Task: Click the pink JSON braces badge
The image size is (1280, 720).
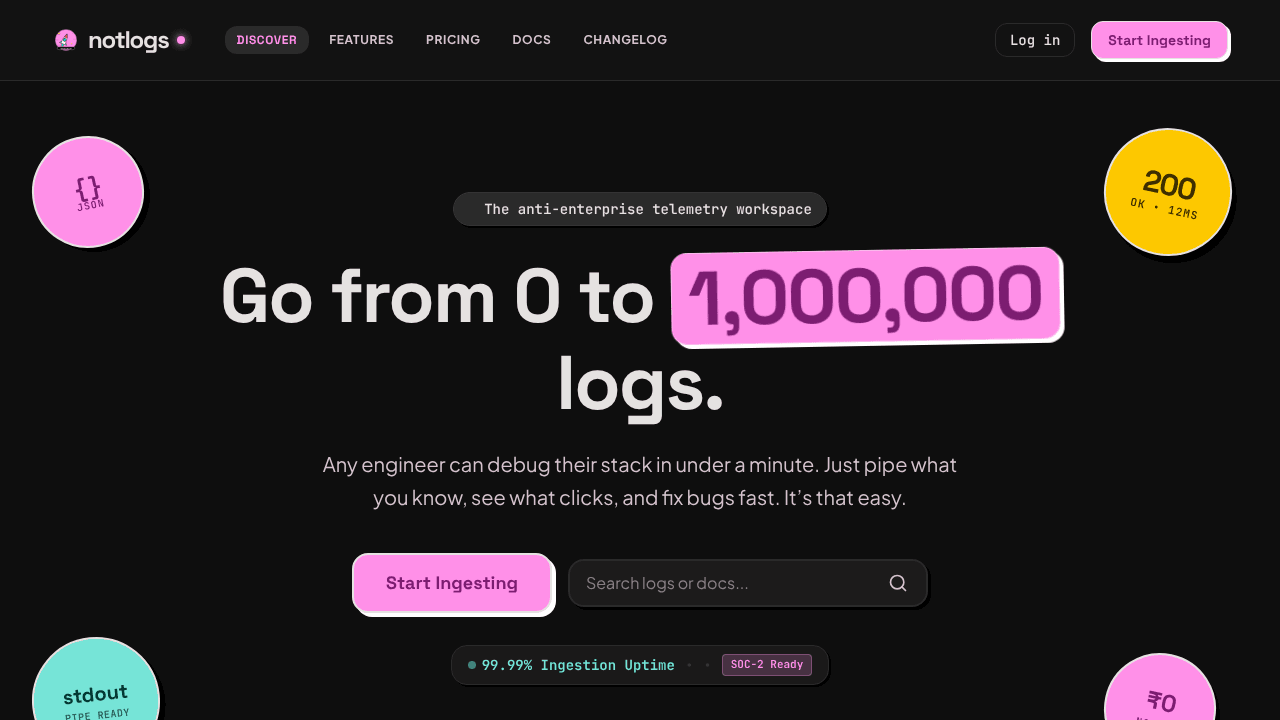Action: click(88, 192)
